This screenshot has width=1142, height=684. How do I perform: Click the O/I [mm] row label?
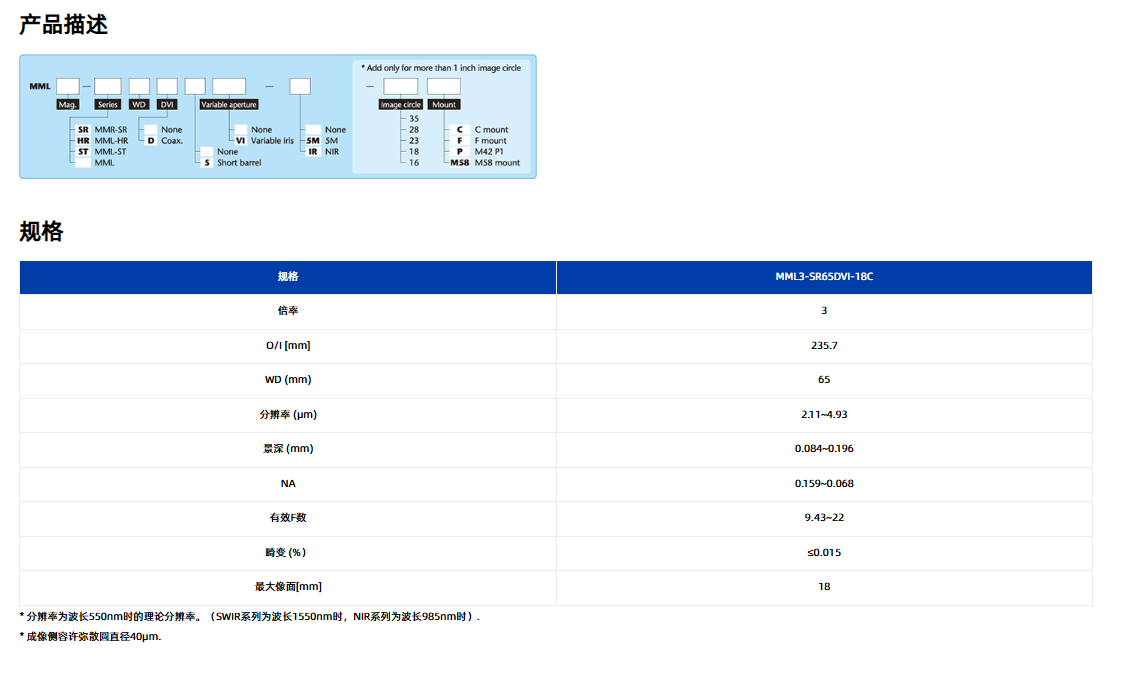pos(288,345)
